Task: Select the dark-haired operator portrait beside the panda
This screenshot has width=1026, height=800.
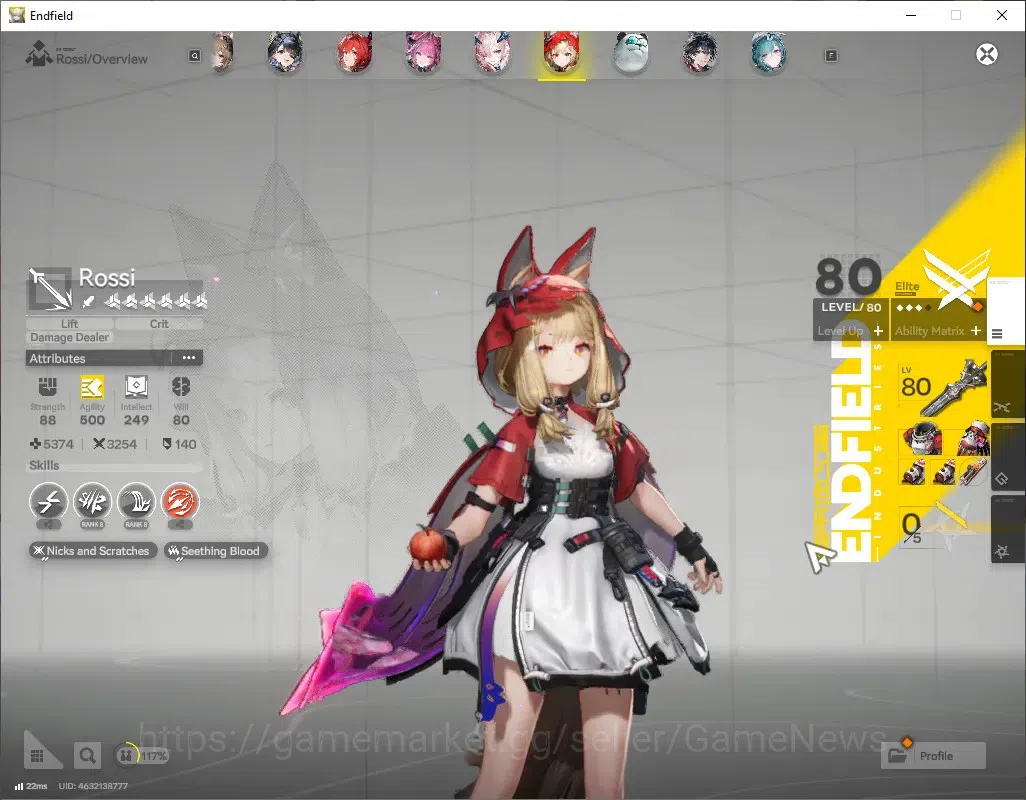Action: (699, 54)
